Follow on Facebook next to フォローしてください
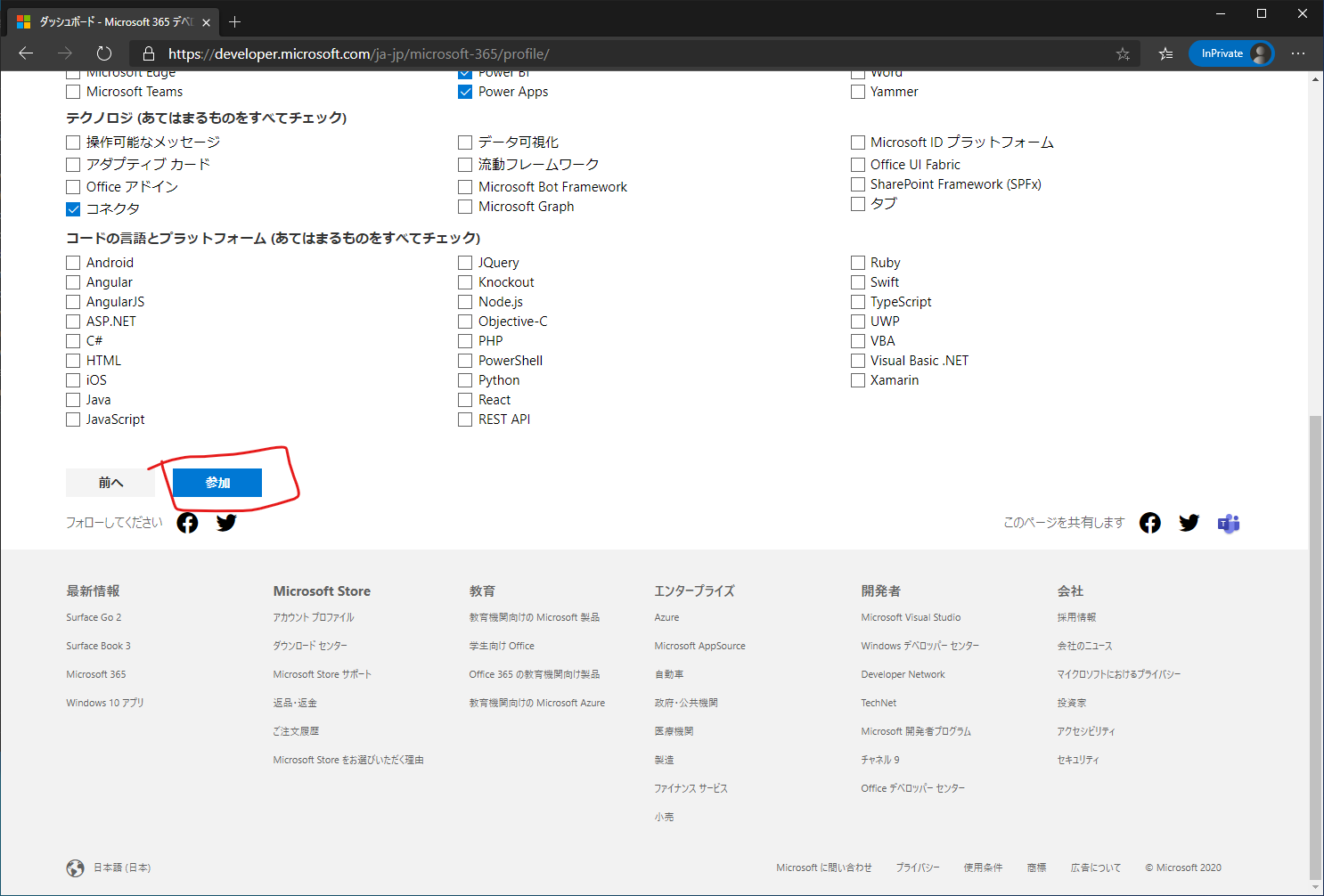The width and height of the screenshot is (1324, 896). (x=187, y=523)
